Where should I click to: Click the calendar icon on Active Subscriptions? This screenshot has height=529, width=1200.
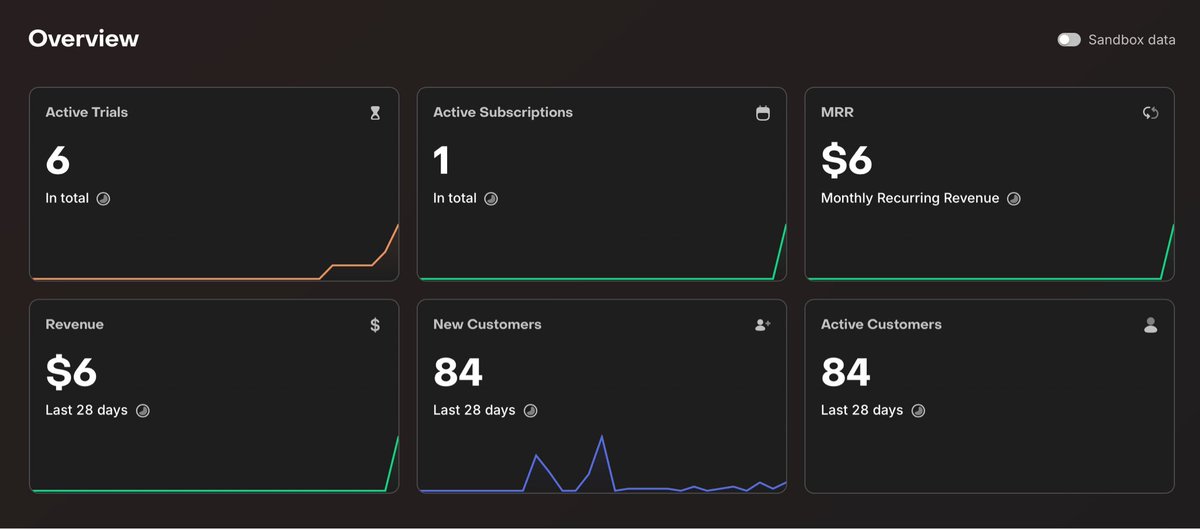(763, 113)
